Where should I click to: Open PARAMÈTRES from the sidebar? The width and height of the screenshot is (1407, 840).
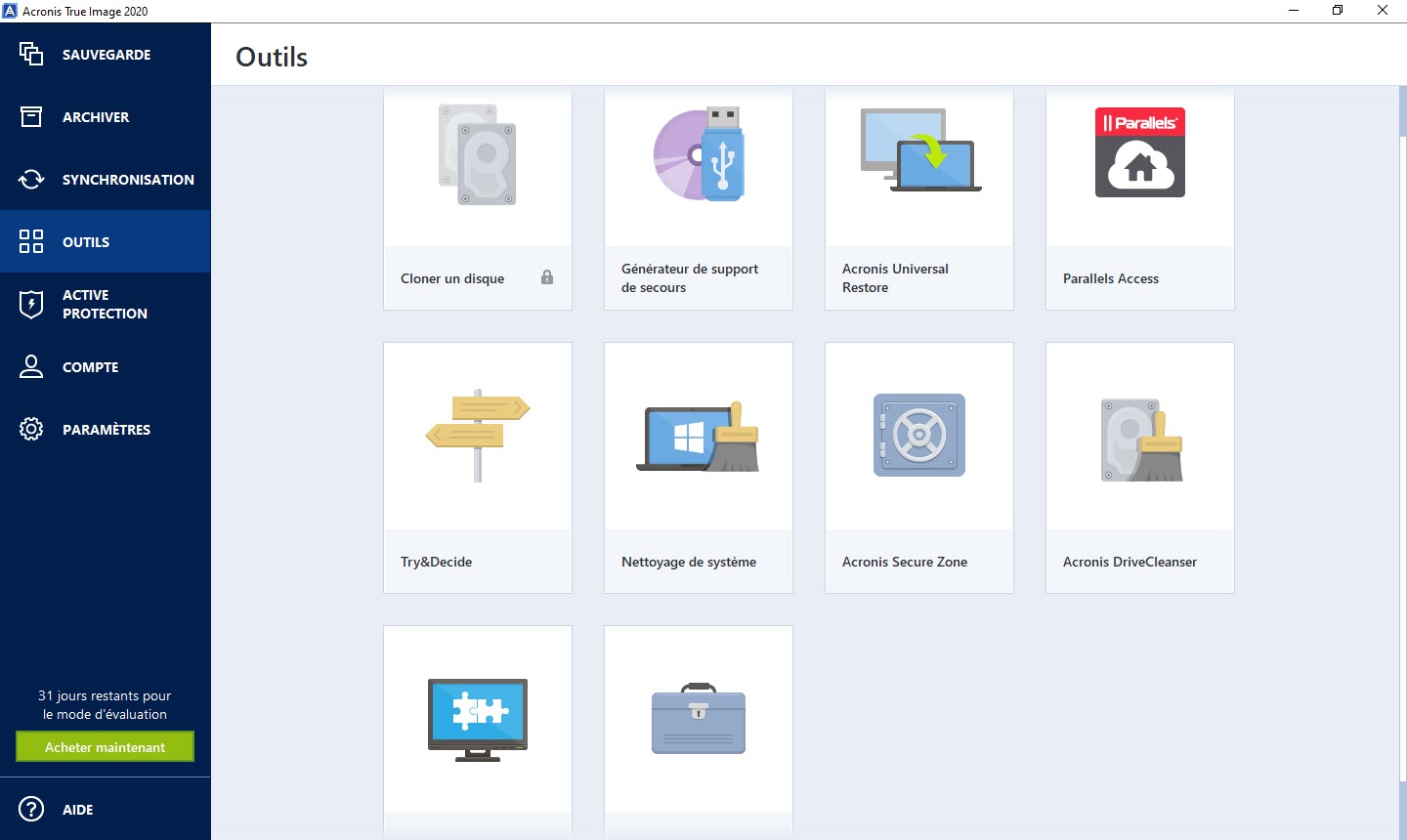(106, 430)
